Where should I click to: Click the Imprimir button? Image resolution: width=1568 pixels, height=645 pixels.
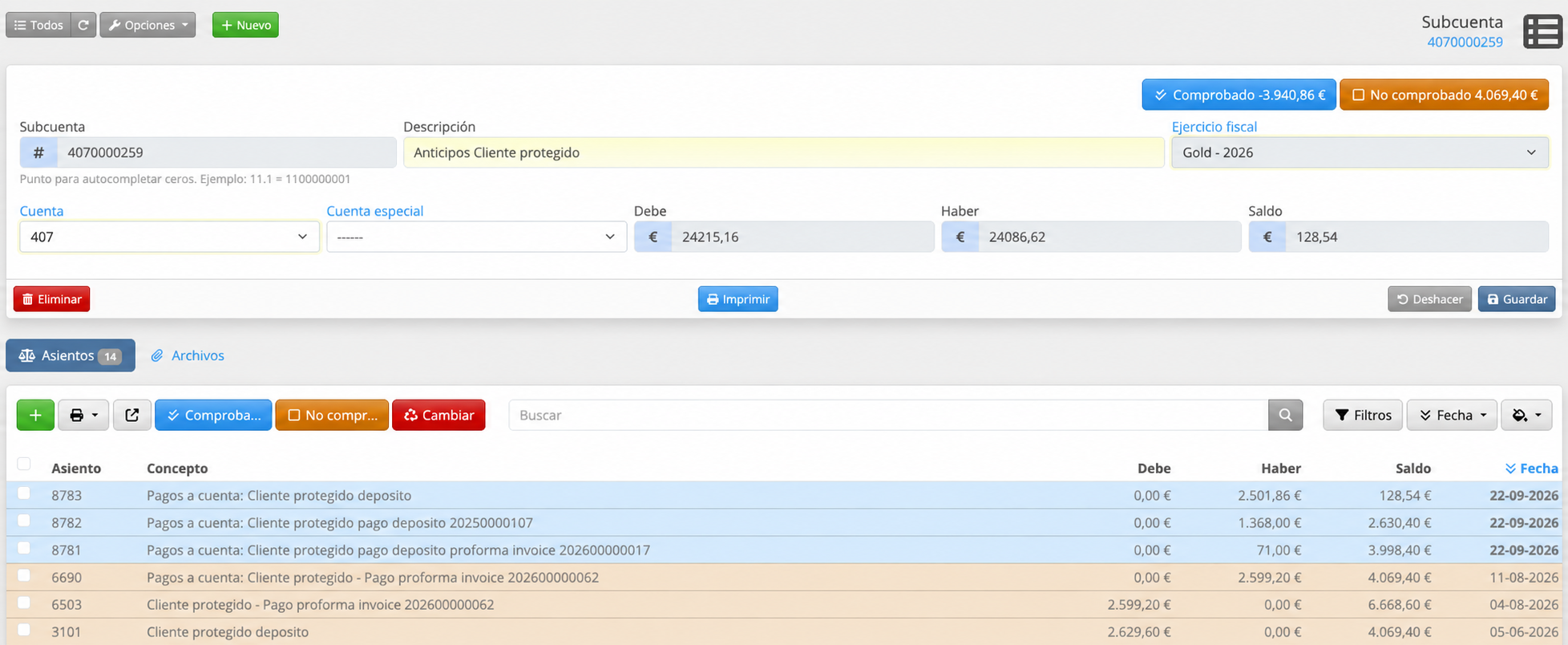738,299
